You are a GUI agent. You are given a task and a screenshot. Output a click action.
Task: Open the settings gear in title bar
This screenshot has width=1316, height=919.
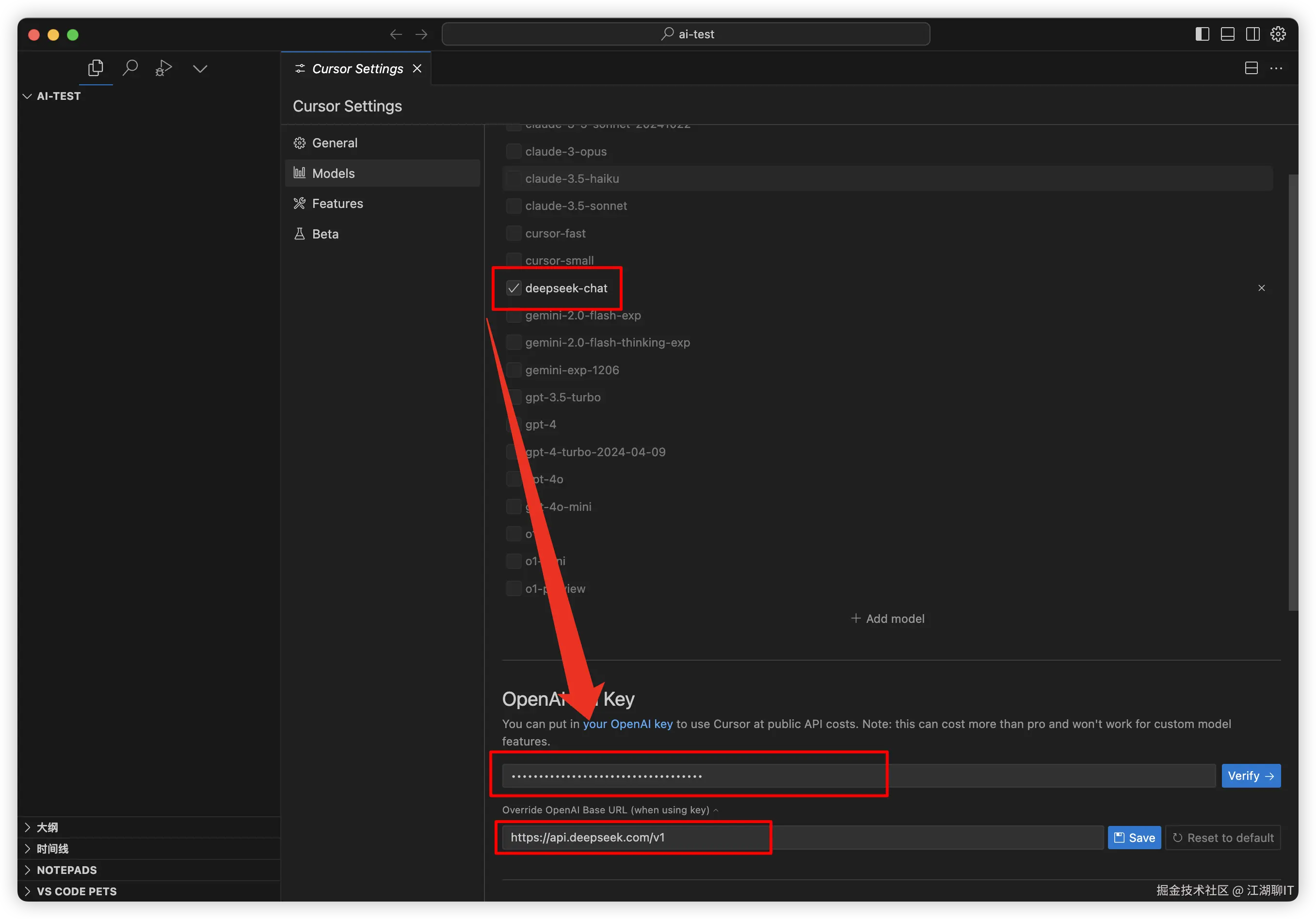[x=1278, y=34]
